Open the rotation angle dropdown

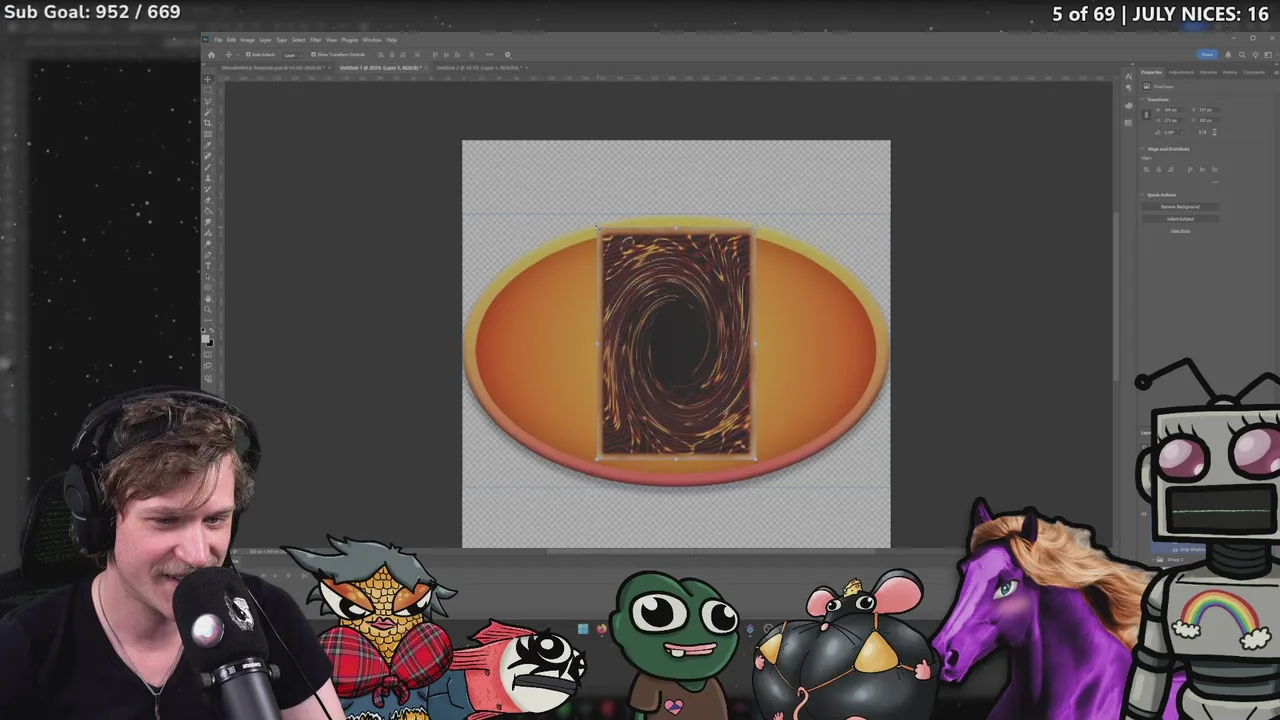tap(1182, 132)
